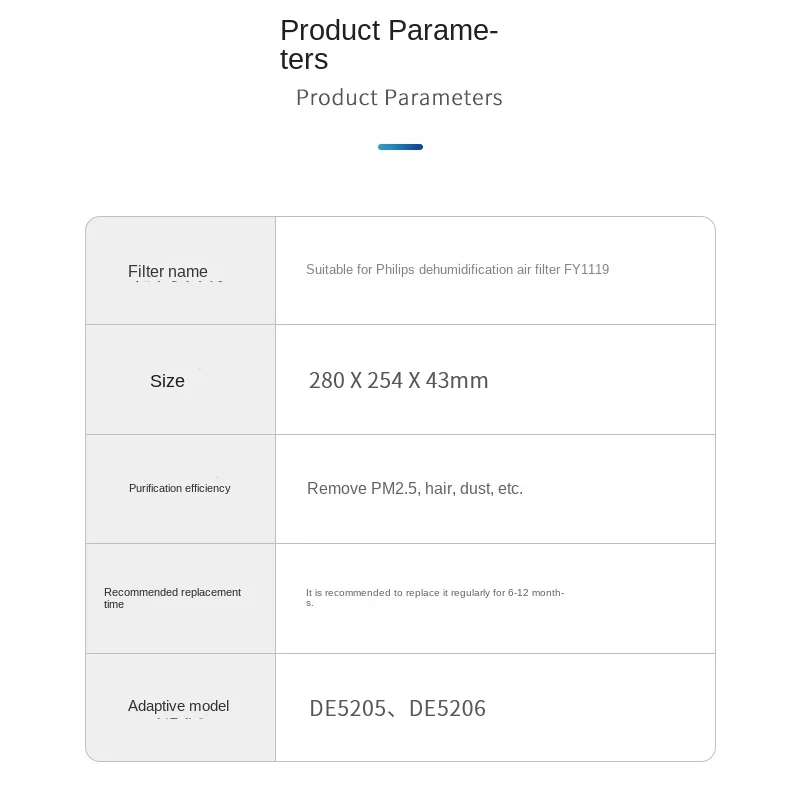Select the "Filter name" label cell
This screenshot has width=800, height=800.
coord(168,271)
